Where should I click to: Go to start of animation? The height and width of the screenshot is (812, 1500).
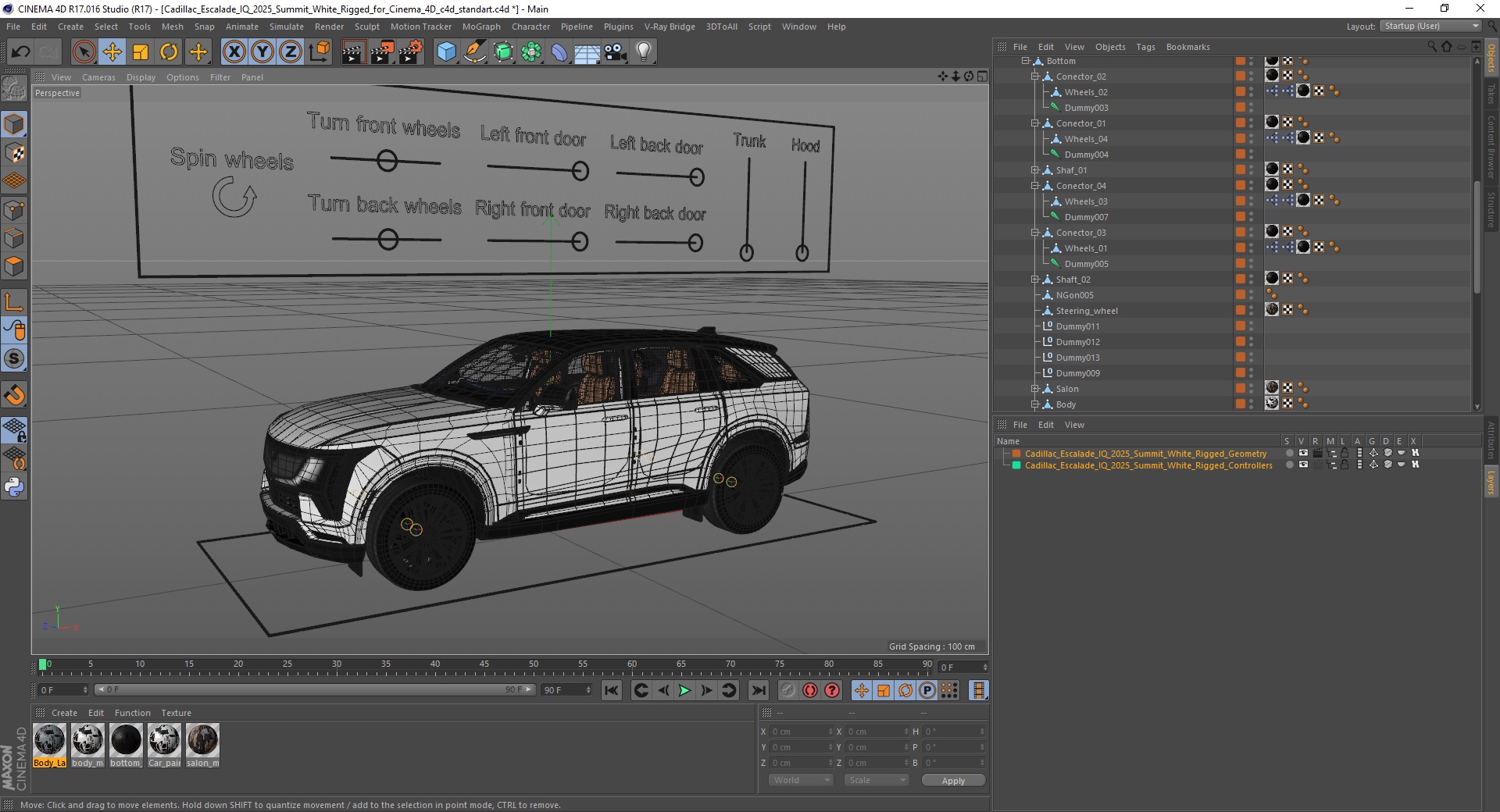click(612, 690)
